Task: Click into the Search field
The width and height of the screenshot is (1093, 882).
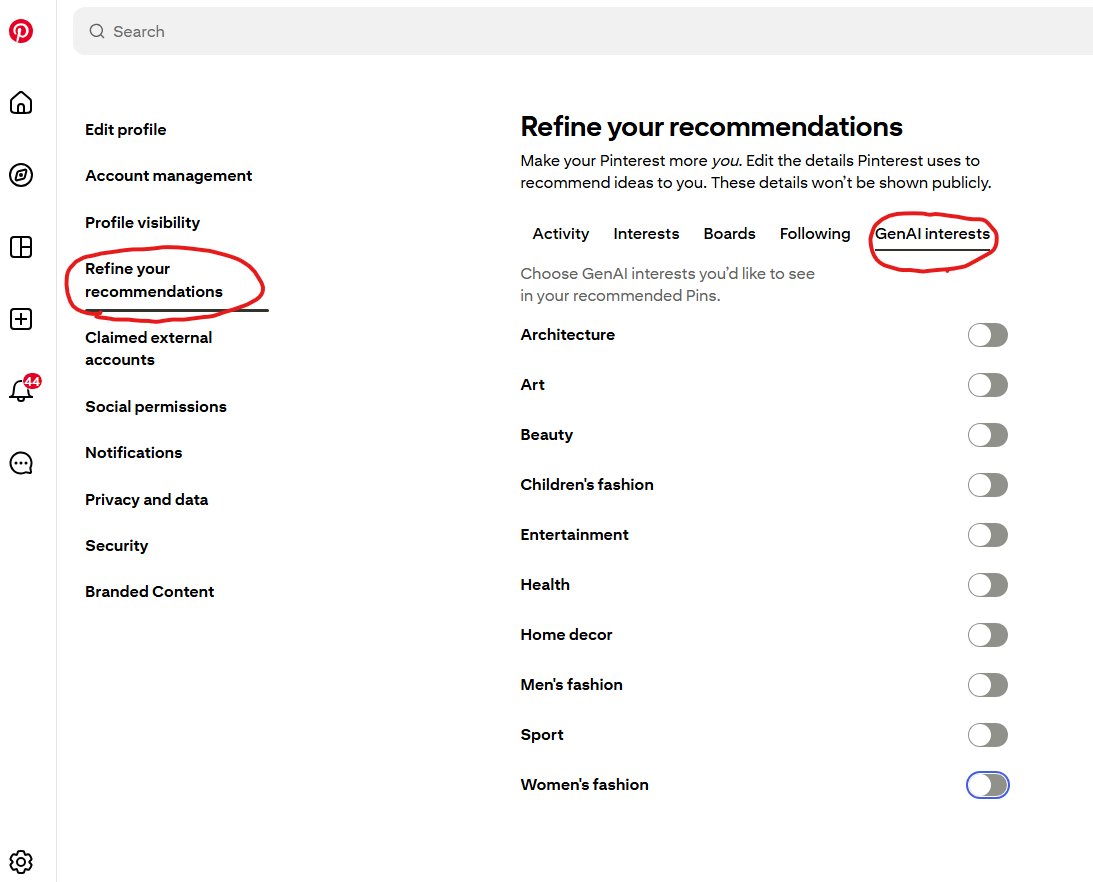Action: point(583,31)
